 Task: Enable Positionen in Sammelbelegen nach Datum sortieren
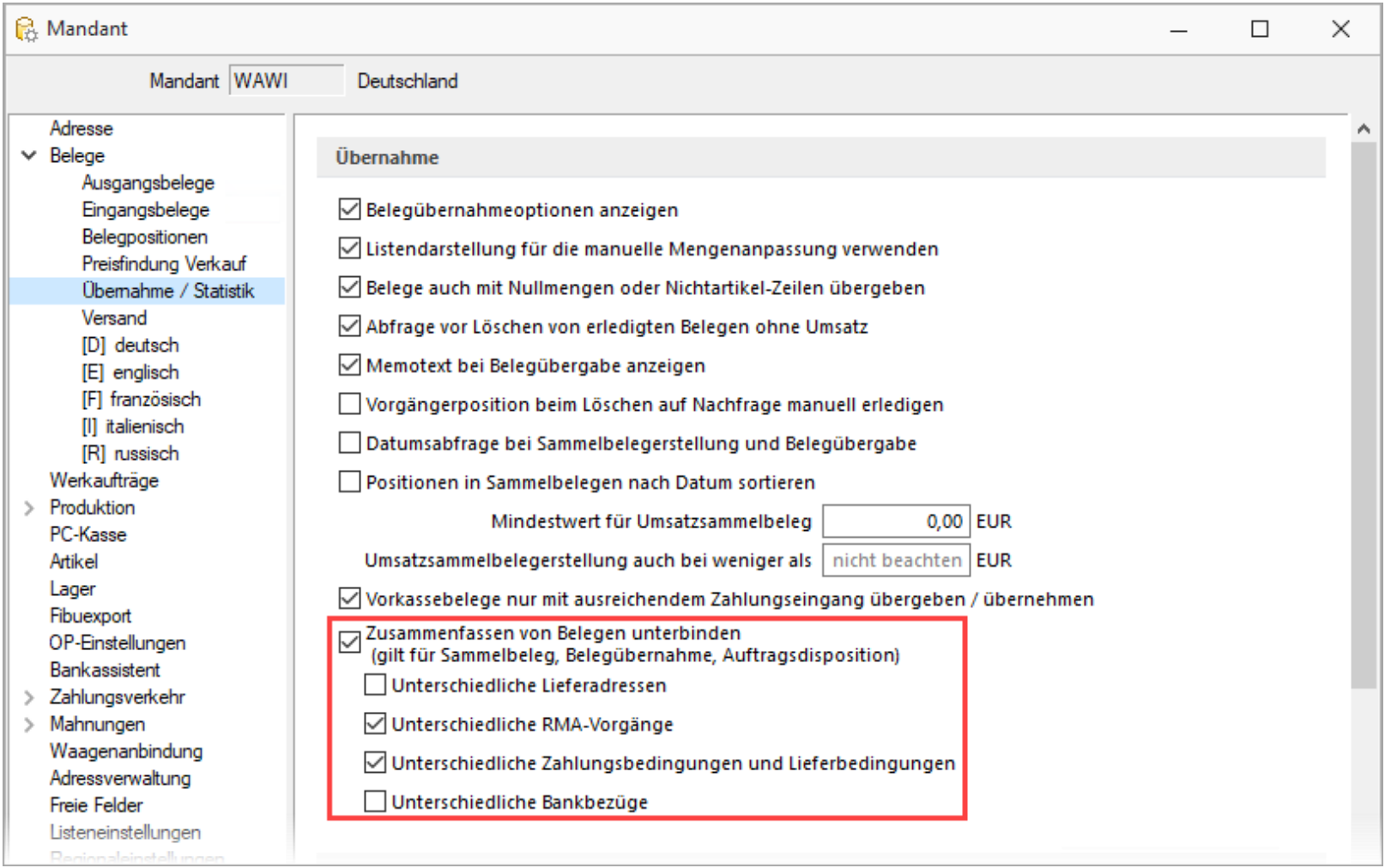349,482
